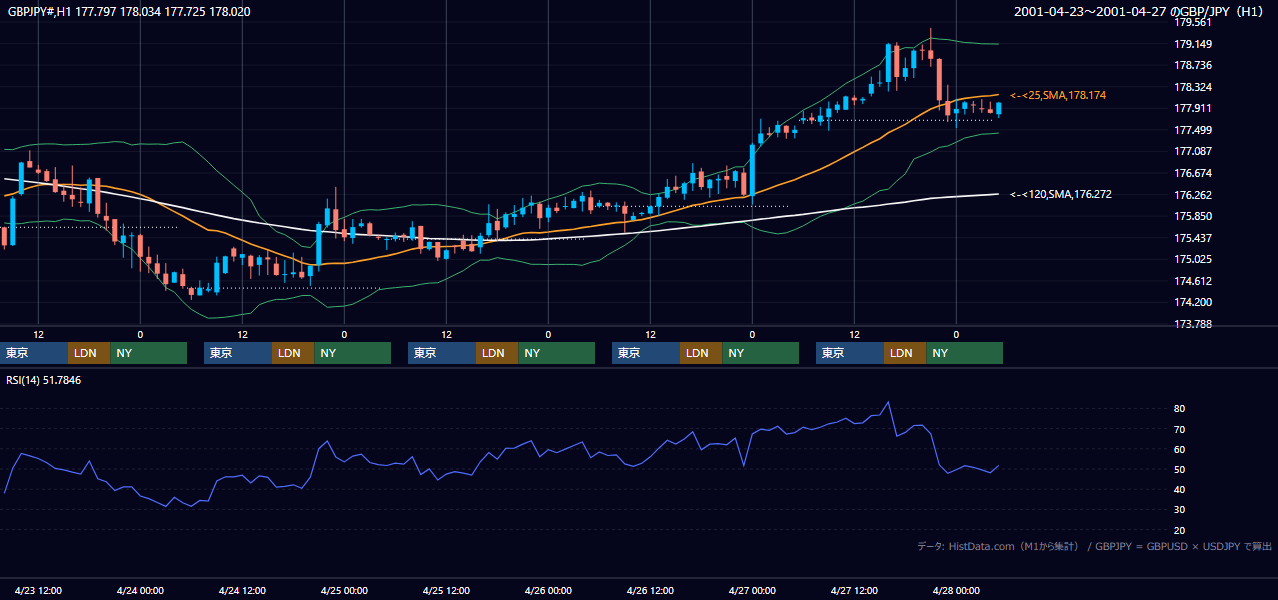The image size is (1278, 600).
Task: Click the 25 SMA label reading 178.174
Action: click(1058, 95)
